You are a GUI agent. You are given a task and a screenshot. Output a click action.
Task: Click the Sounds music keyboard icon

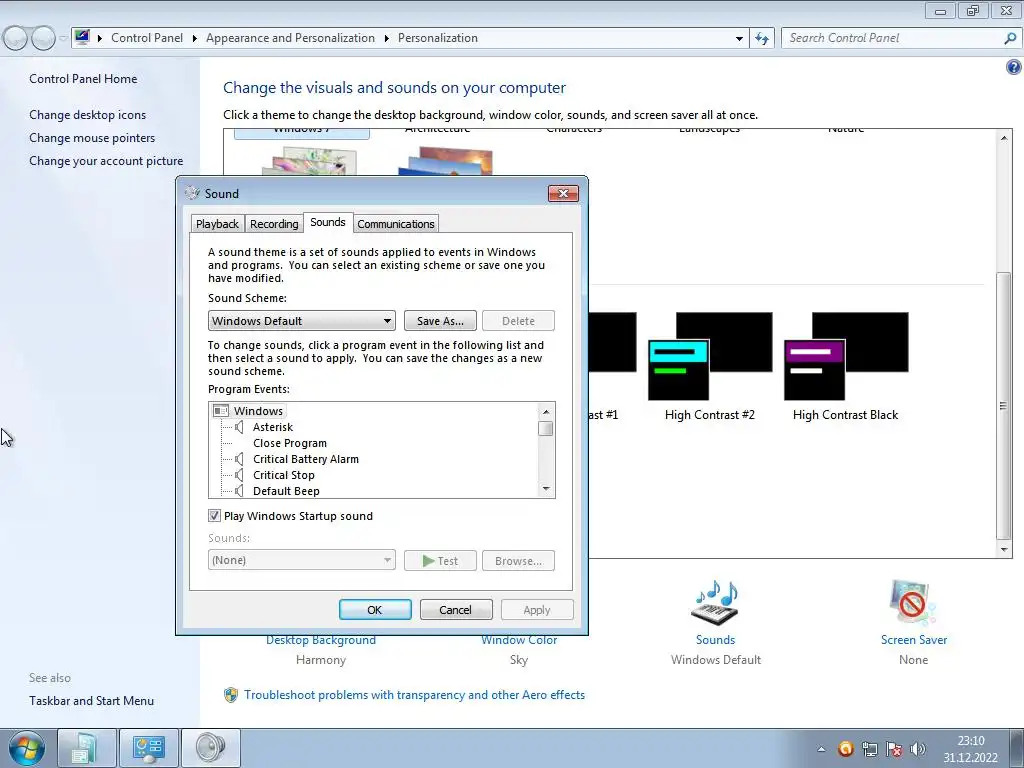pyautogui.click(x=715, y=603)
